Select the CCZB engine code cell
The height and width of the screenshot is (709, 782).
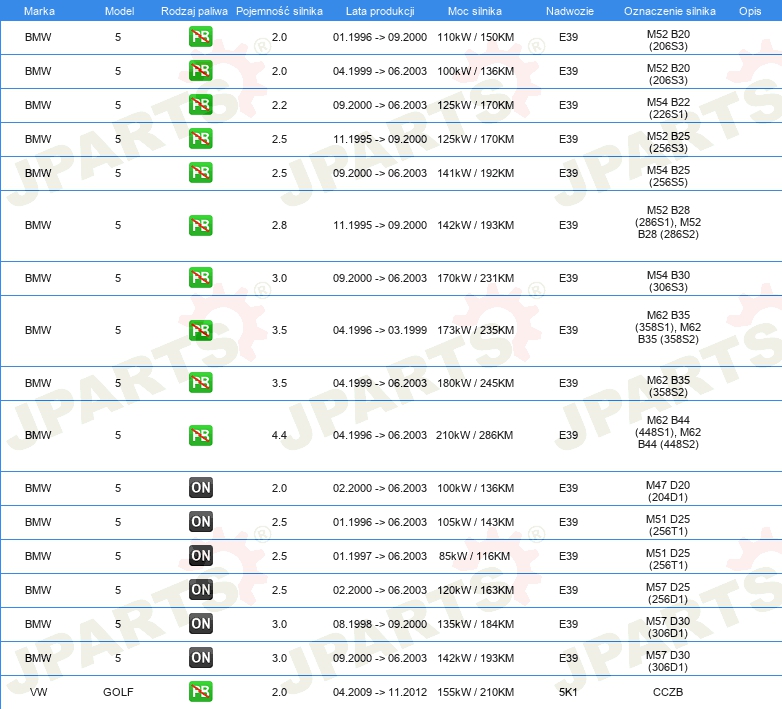[x=667, y=692]
